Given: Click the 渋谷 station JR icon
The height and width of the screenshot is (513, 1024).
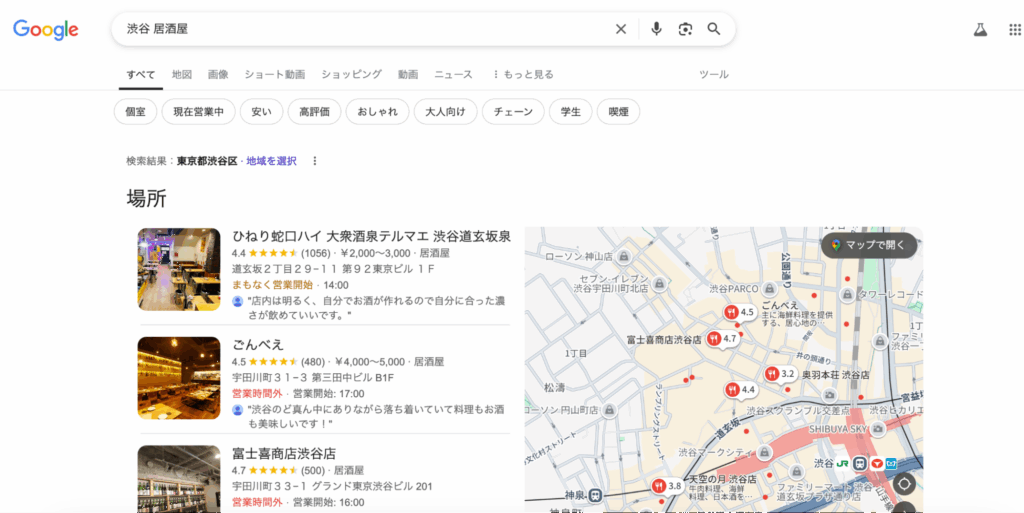Looking at the screenshot, I should tap(843, 463).
